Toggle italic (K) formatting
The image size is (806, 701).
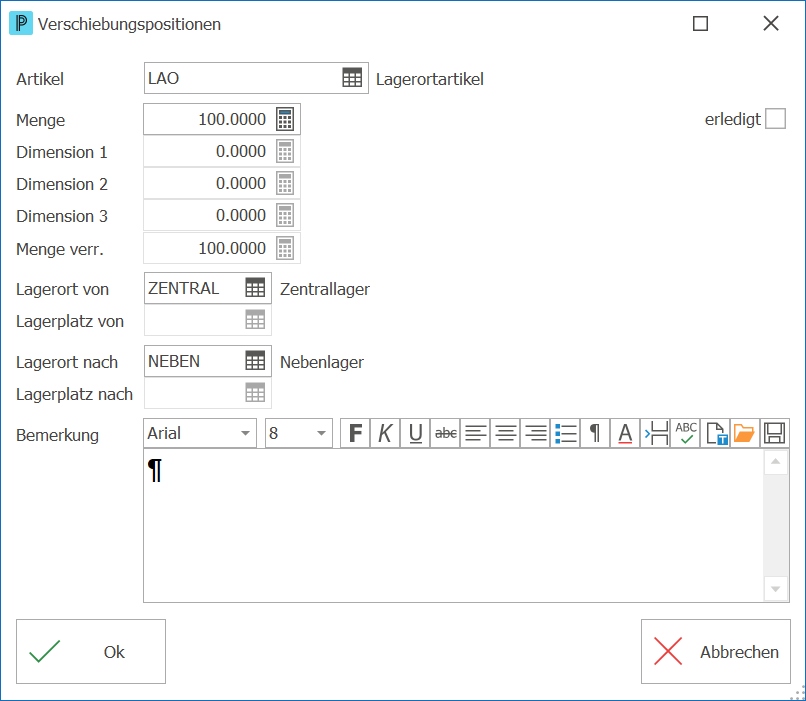click(x=385, y=433)
